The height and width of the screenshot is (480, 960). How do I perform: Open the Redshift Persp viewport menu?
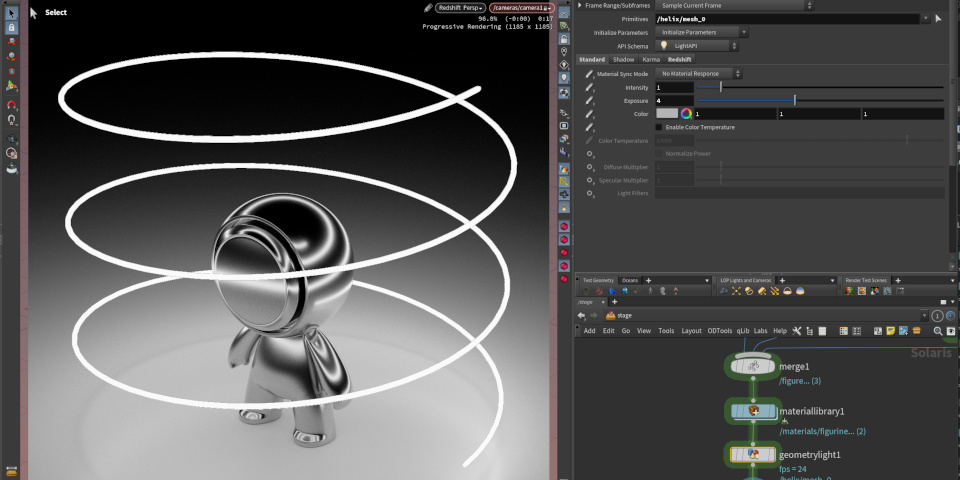click(x=461, y=7)
